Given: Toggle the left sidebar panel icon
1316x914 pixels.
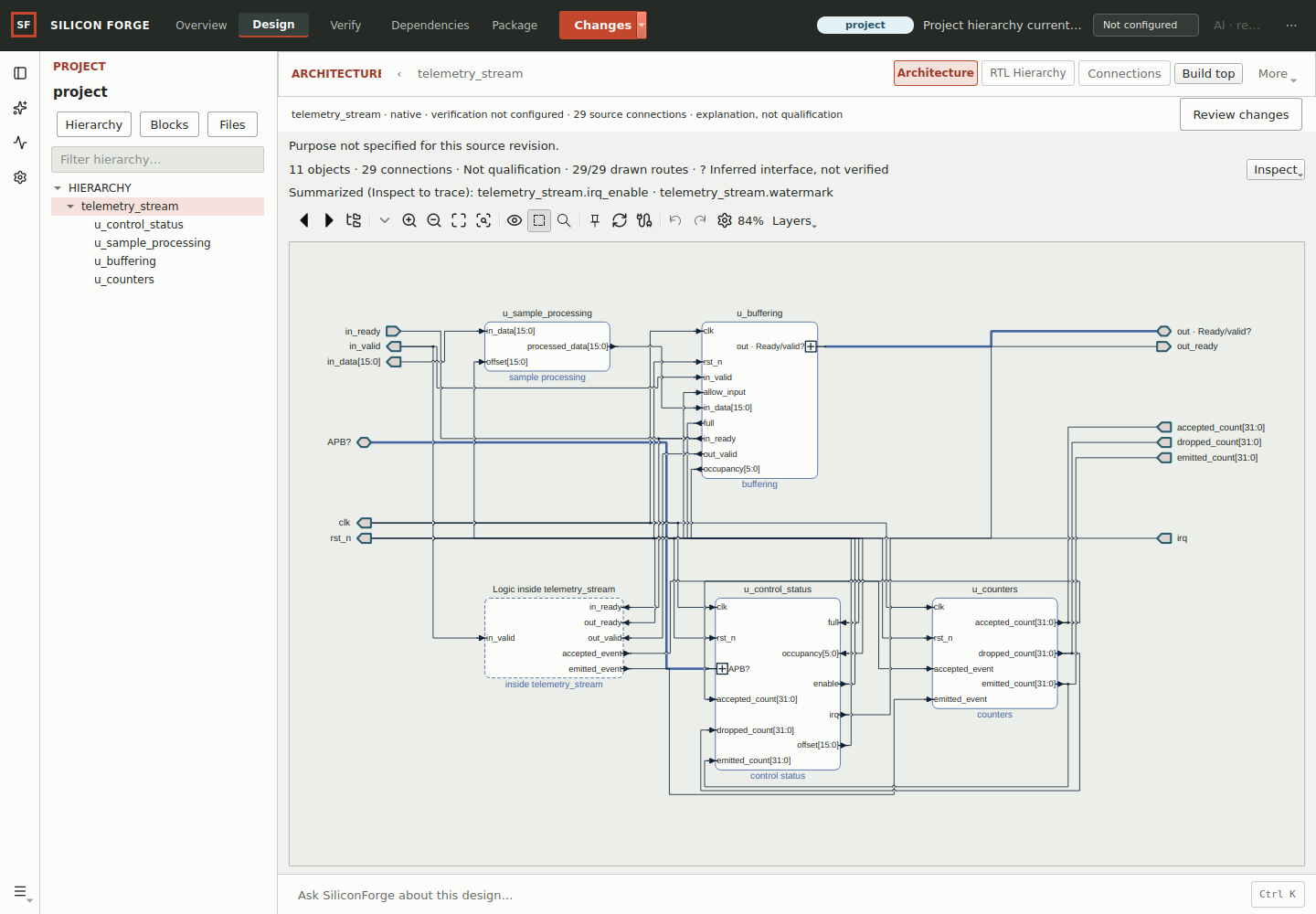Looking at the screenshot, I should pyautogui.click(x=20, y=73).
